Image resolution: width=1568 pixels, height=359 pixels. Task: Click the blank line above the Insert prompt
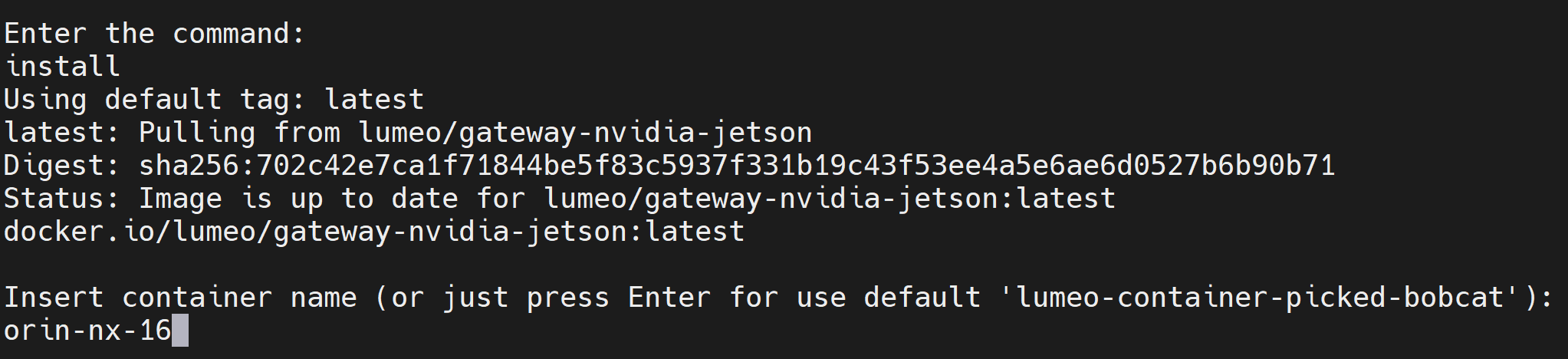pos(784,265)
